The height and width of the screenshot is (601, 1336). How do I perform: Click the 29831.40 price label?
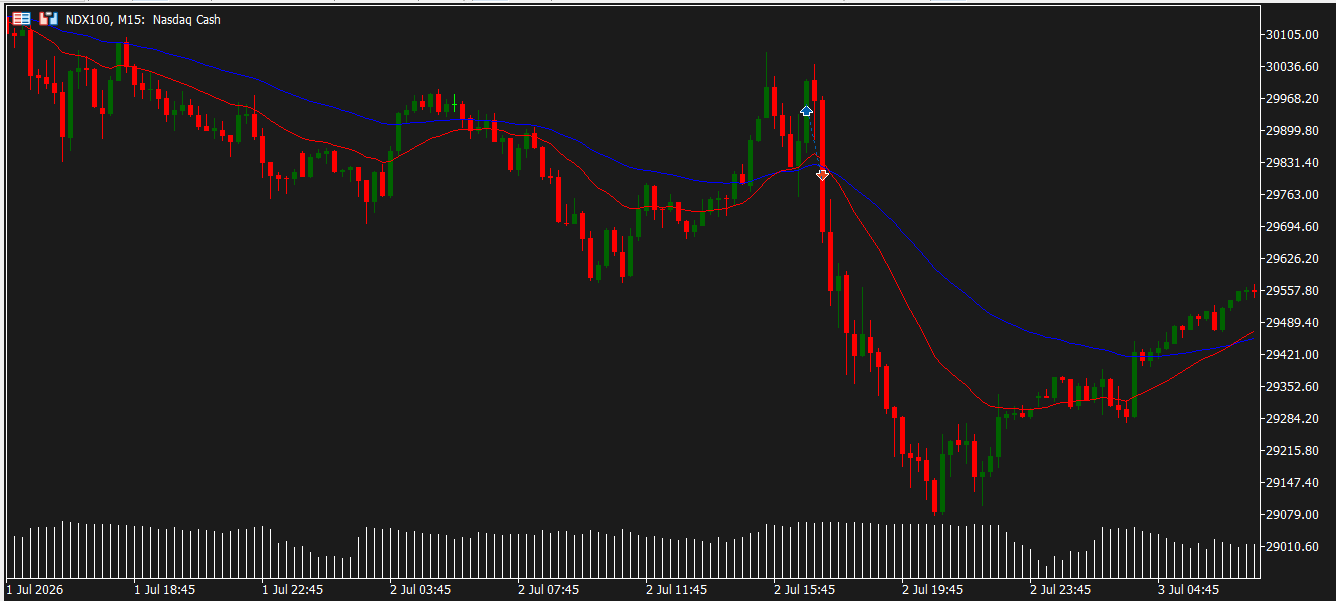[x=1293, y=163]
